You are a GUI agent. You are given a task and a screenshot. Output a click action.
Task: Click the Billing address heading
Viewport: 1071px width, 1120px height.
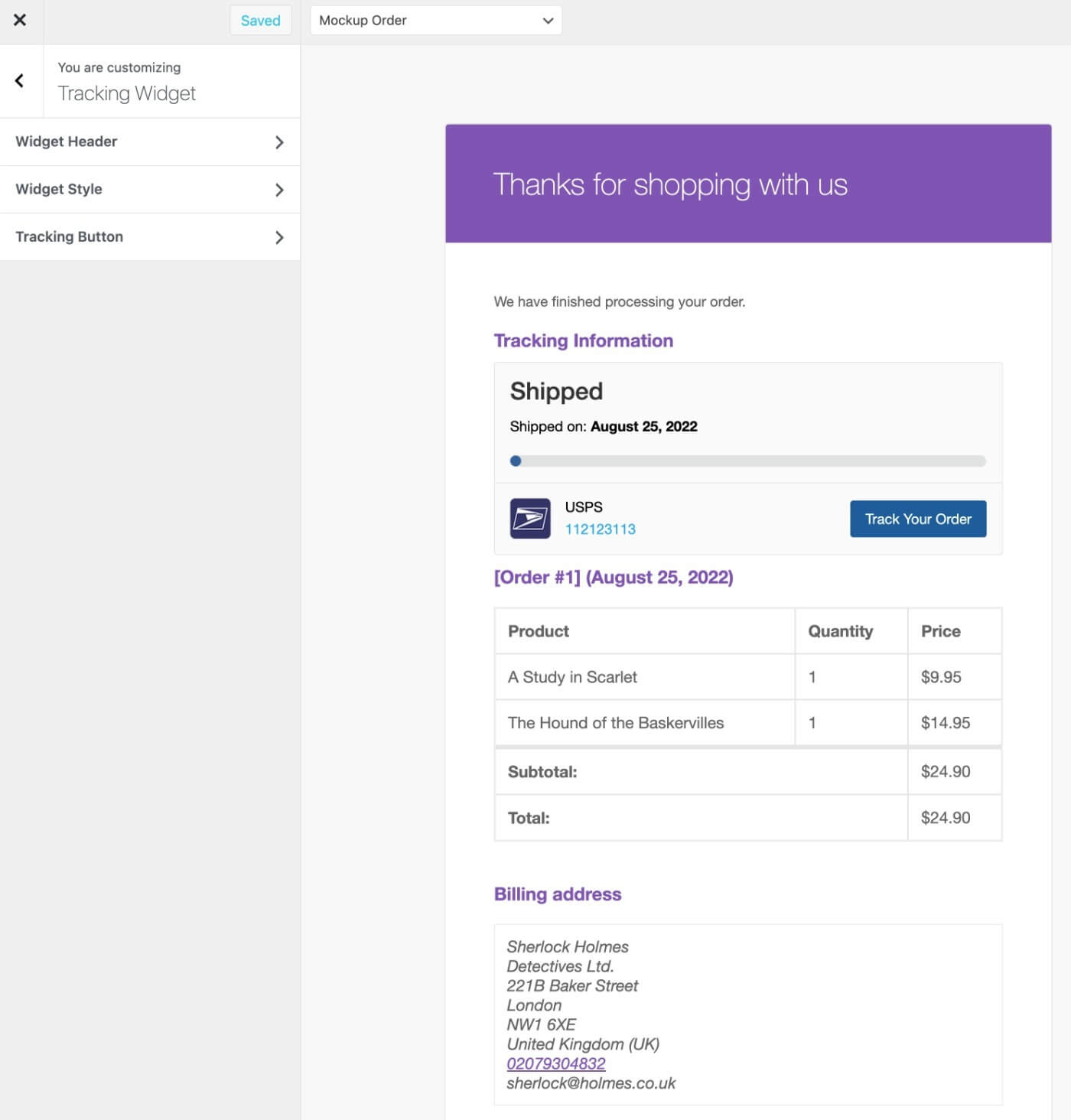tap(558, 894)
